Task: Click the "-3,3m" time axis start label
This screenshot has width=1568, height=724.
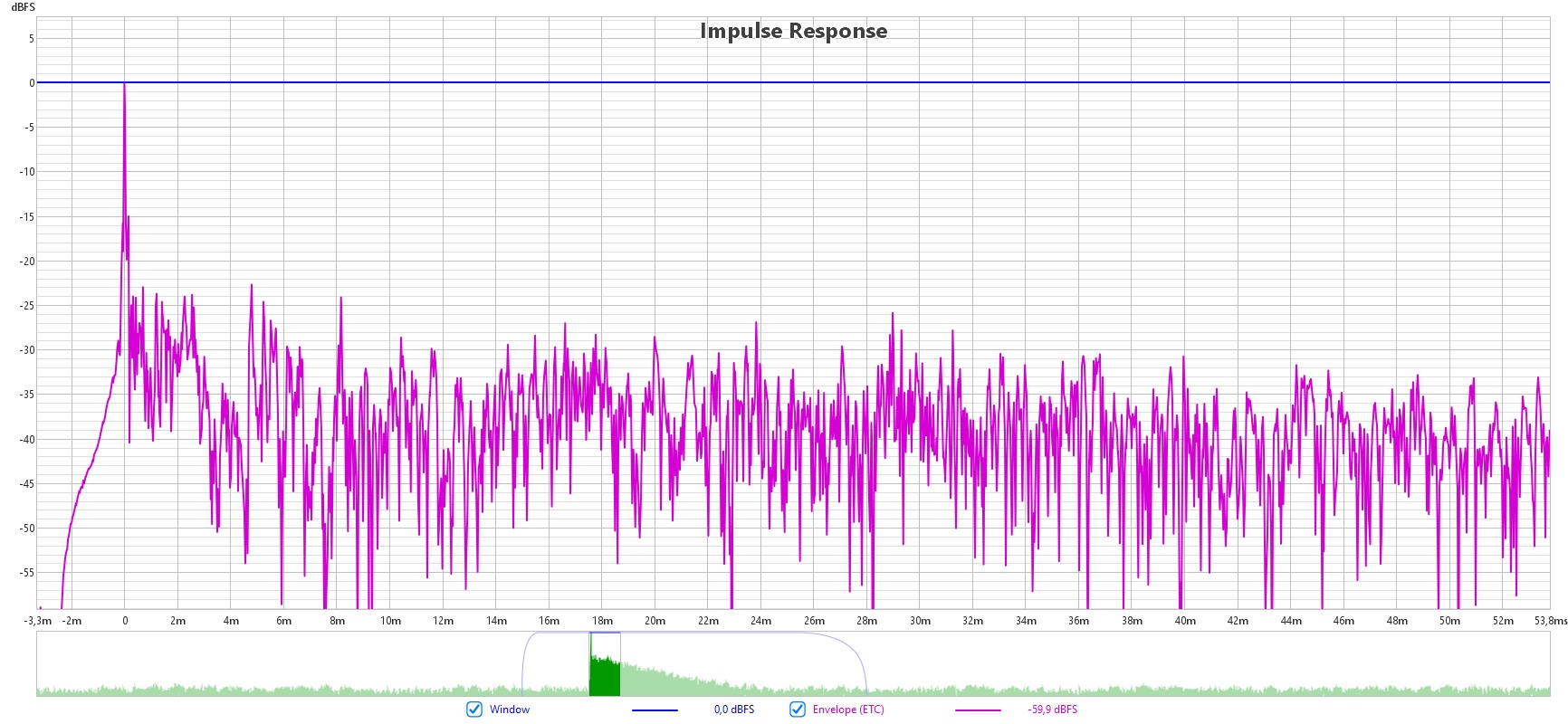Action: [38, 621]
